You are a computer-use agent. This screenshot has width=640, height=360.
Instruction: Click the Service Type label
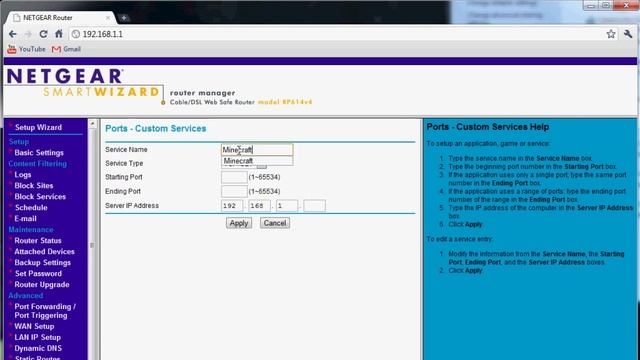coord(124,163)
